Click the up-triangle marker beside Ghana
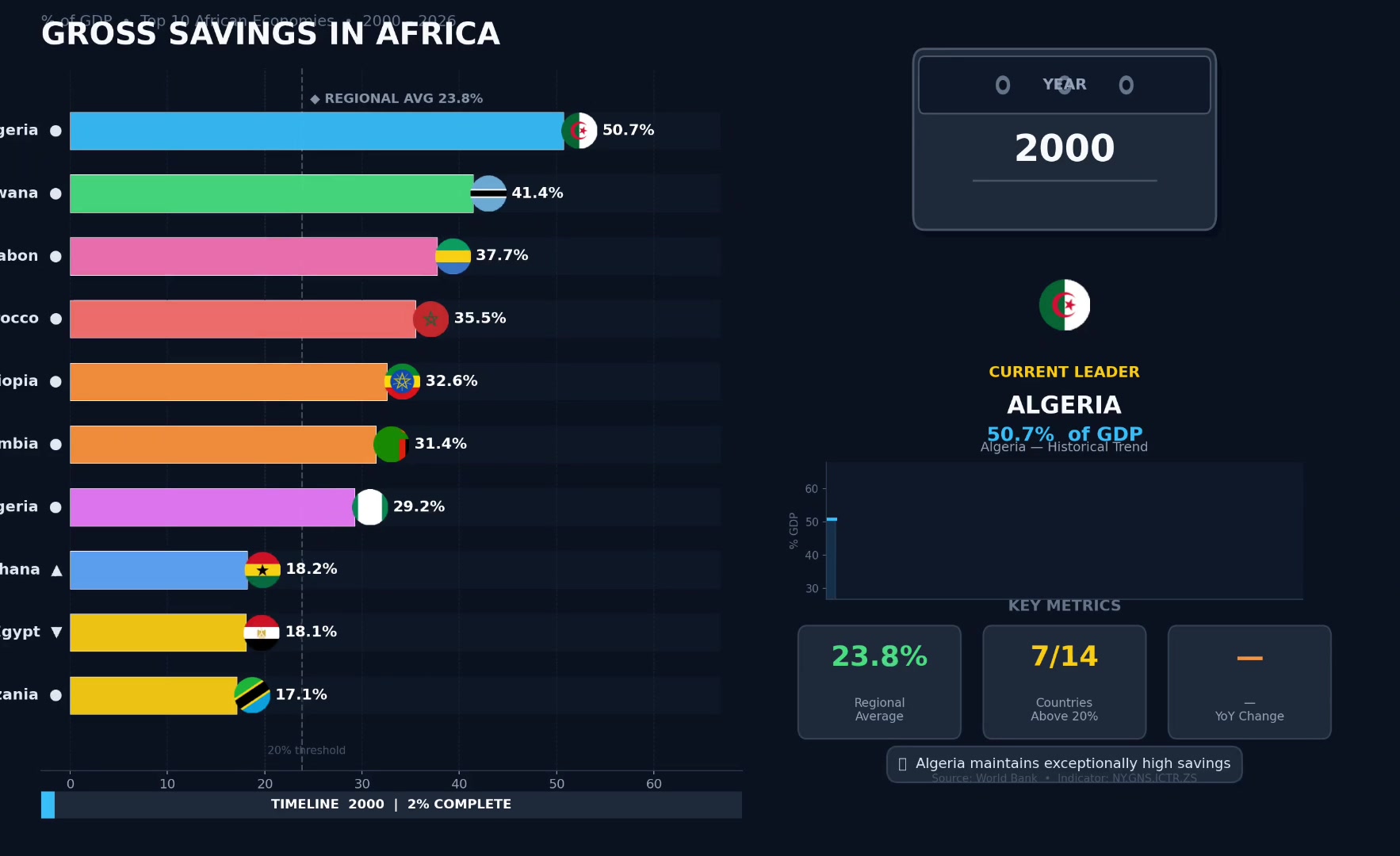 [x=56, y=570]
